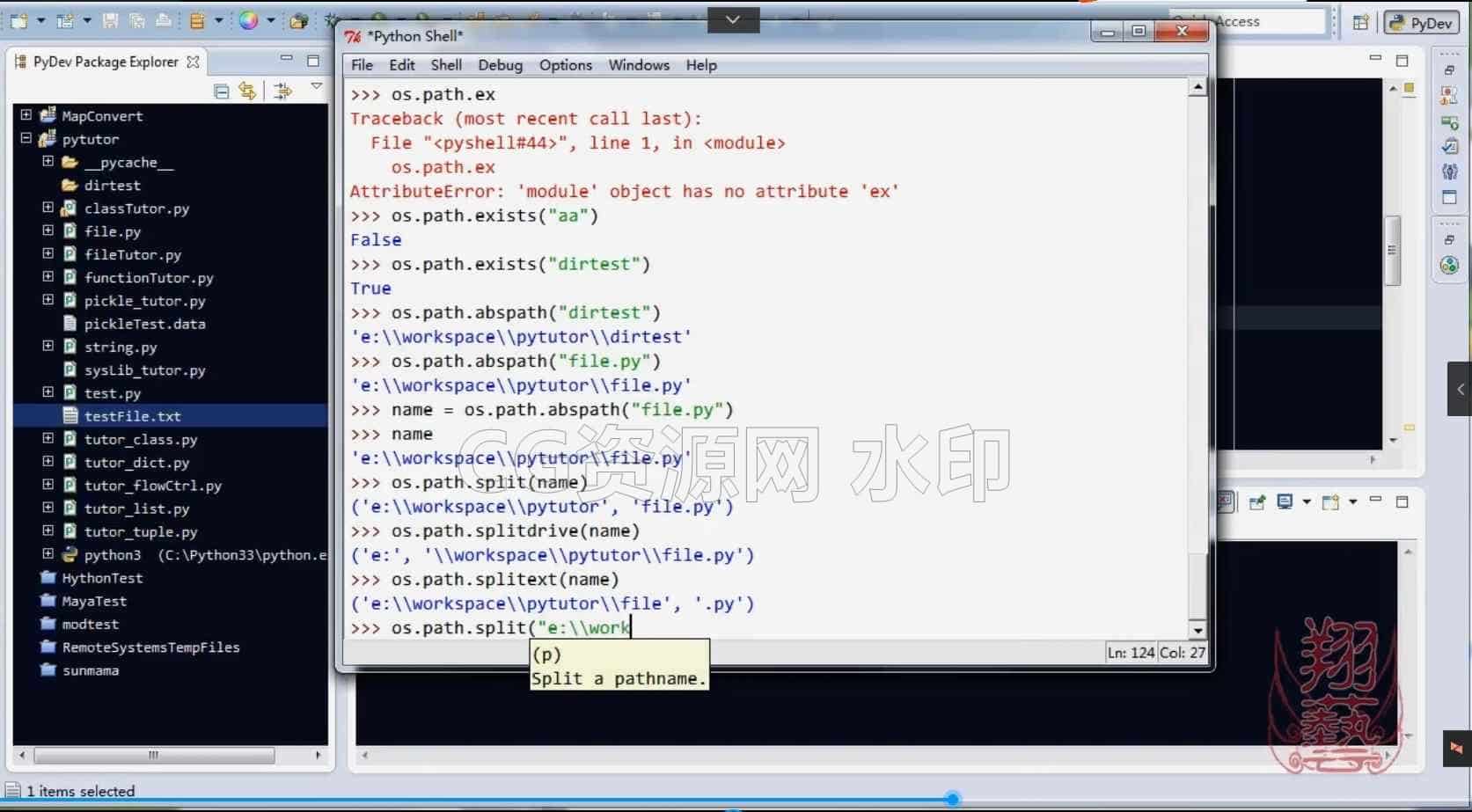Select sysLib_tutor.py file
This screenshot has width=1472, height=812.
pos(144,370)
